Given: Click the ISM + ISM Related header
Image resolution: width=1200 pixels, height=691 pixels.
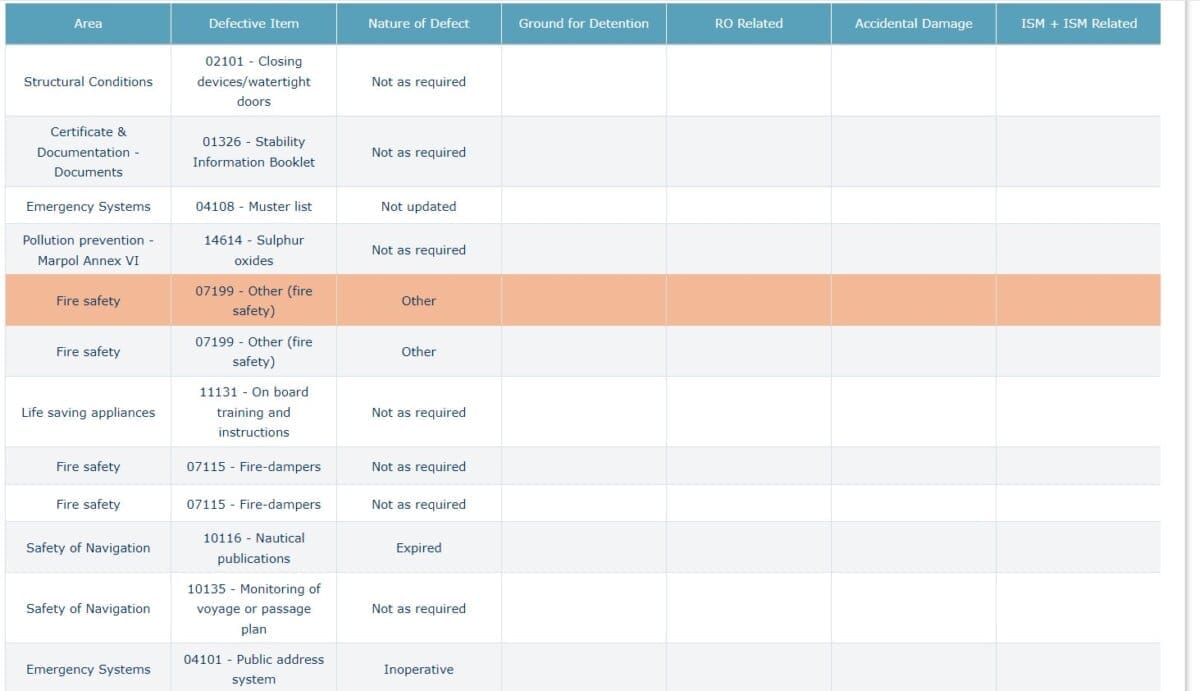Looking at the screenshot, I should click(x=1078, y=23).
